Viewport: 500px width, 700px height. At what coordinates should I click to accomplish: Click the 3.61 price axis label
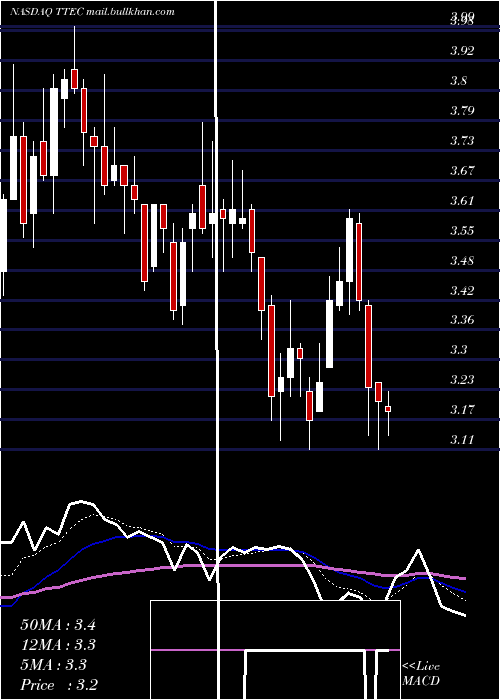462,200
